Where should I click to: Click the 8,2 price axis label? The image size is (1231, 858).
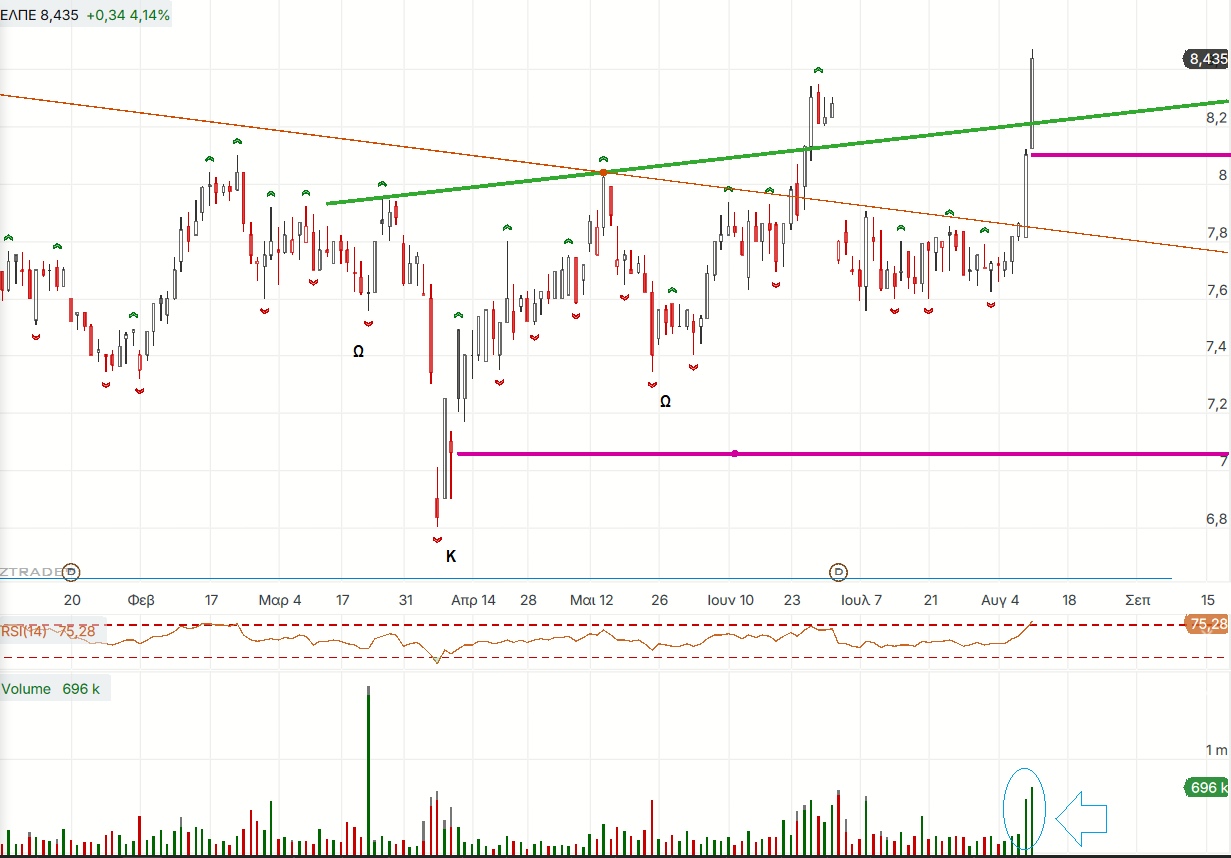[x=1215, y=118]
